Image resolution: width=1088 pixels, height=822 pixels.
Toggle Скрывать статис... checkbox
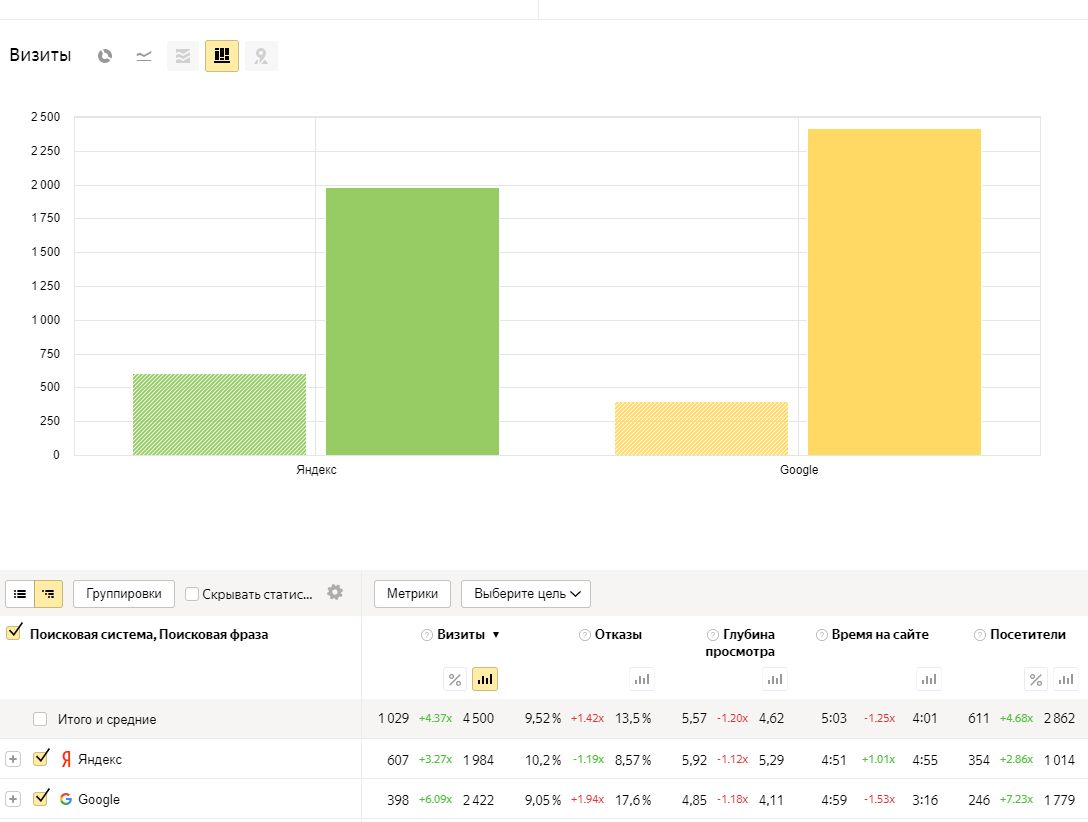point(192,594)
